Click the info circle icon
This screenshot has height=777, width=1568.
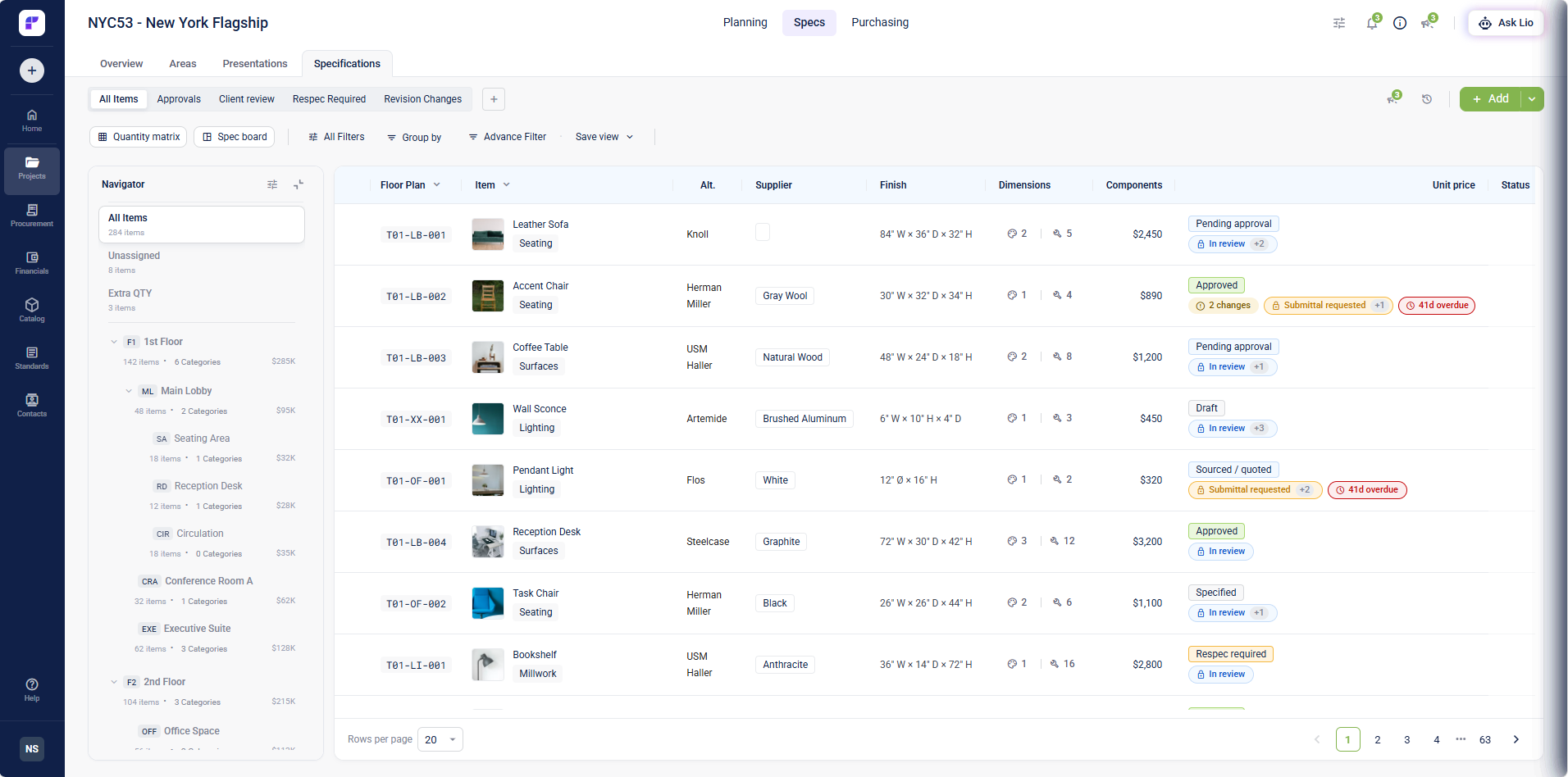(x=1400, y=23)
